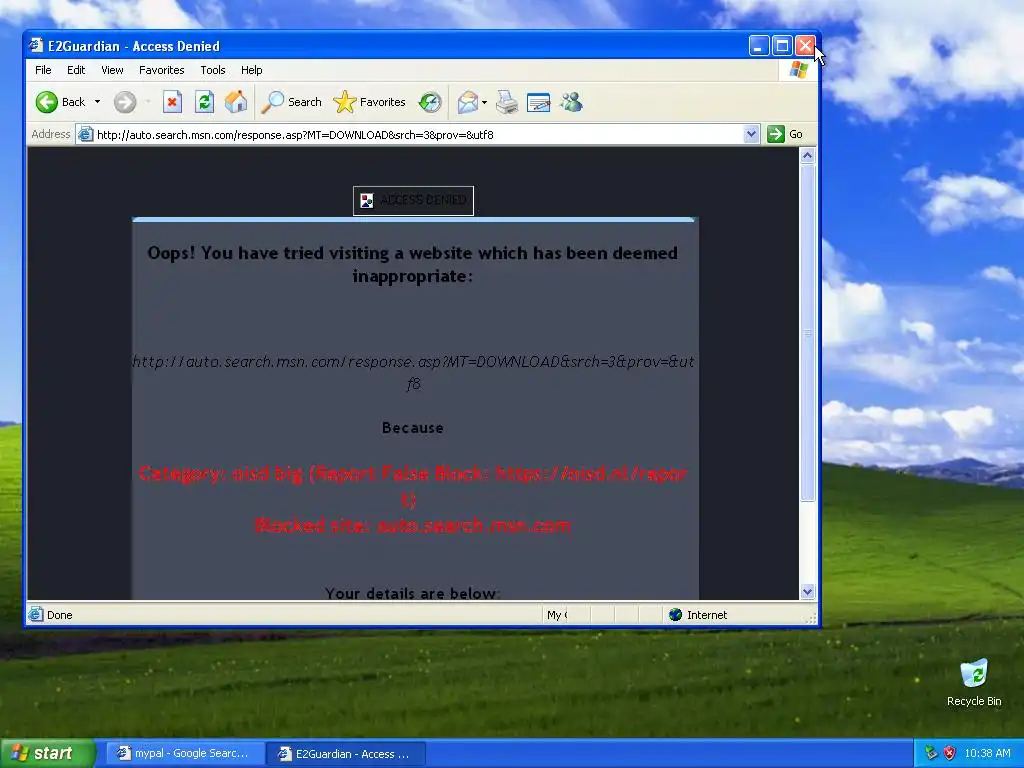Expand the Address bar dropdown arrow

tap(751, 134)
